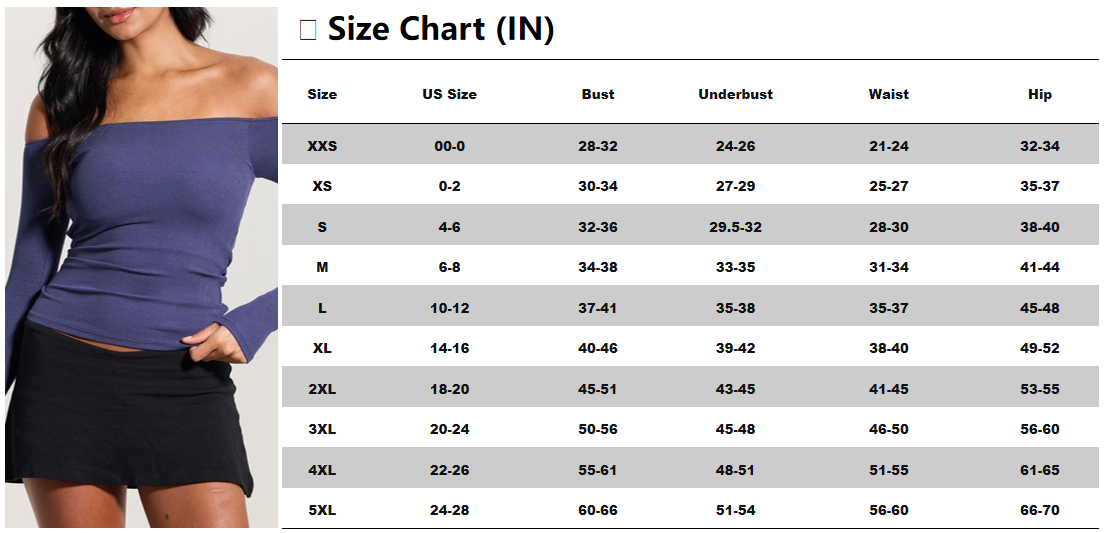Image resolution: width=1108 pixels, height=533 pixels.
Task: Click the Size Chart (IN) heading
Action: pos(440,30)
